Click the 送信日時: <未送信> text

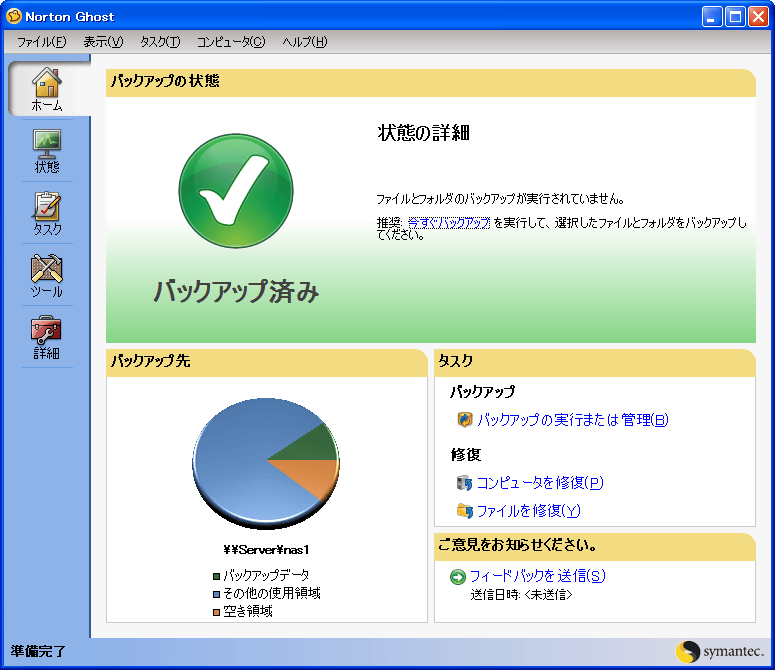tap(521, 594)
